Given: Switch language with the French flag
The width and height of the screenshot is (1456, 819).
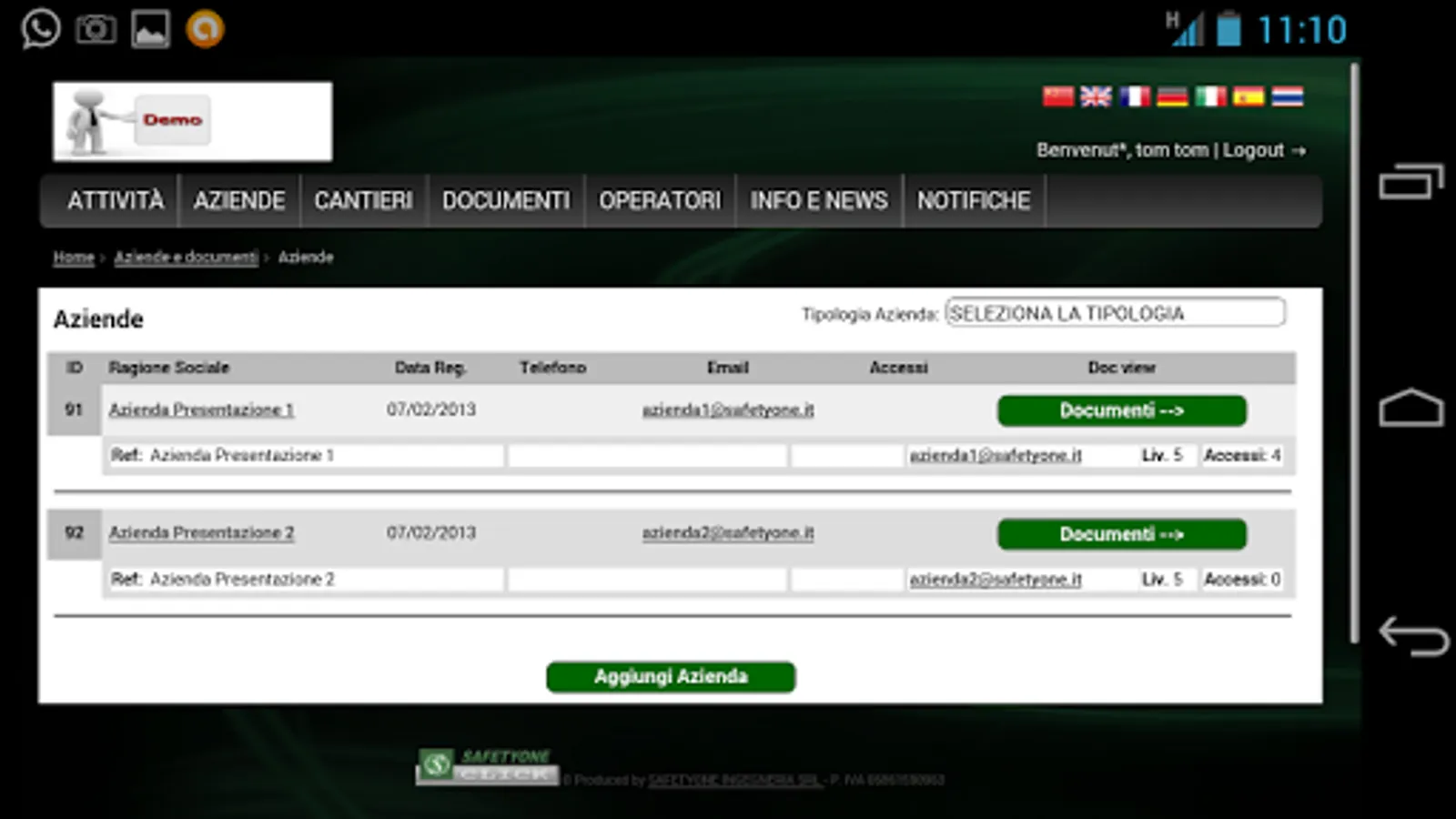Looking at the screenshot, I should click(1134, 96).
